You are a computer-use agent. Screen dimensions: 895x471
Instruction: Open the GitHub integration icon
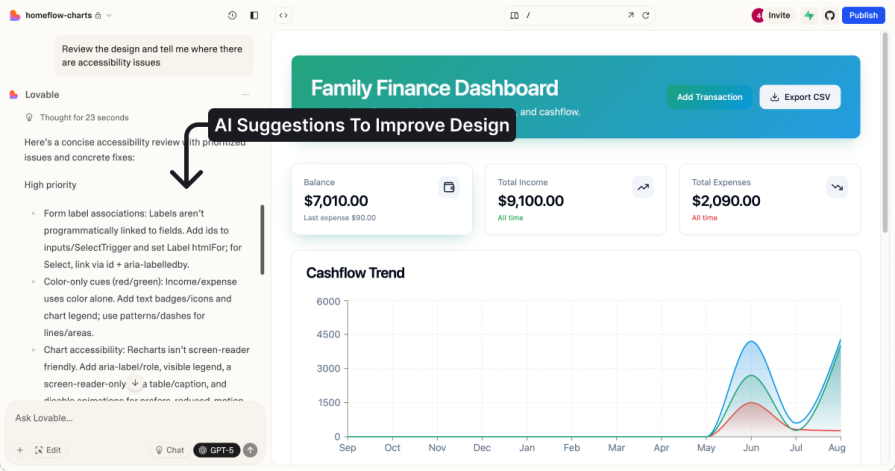[829, 15]
